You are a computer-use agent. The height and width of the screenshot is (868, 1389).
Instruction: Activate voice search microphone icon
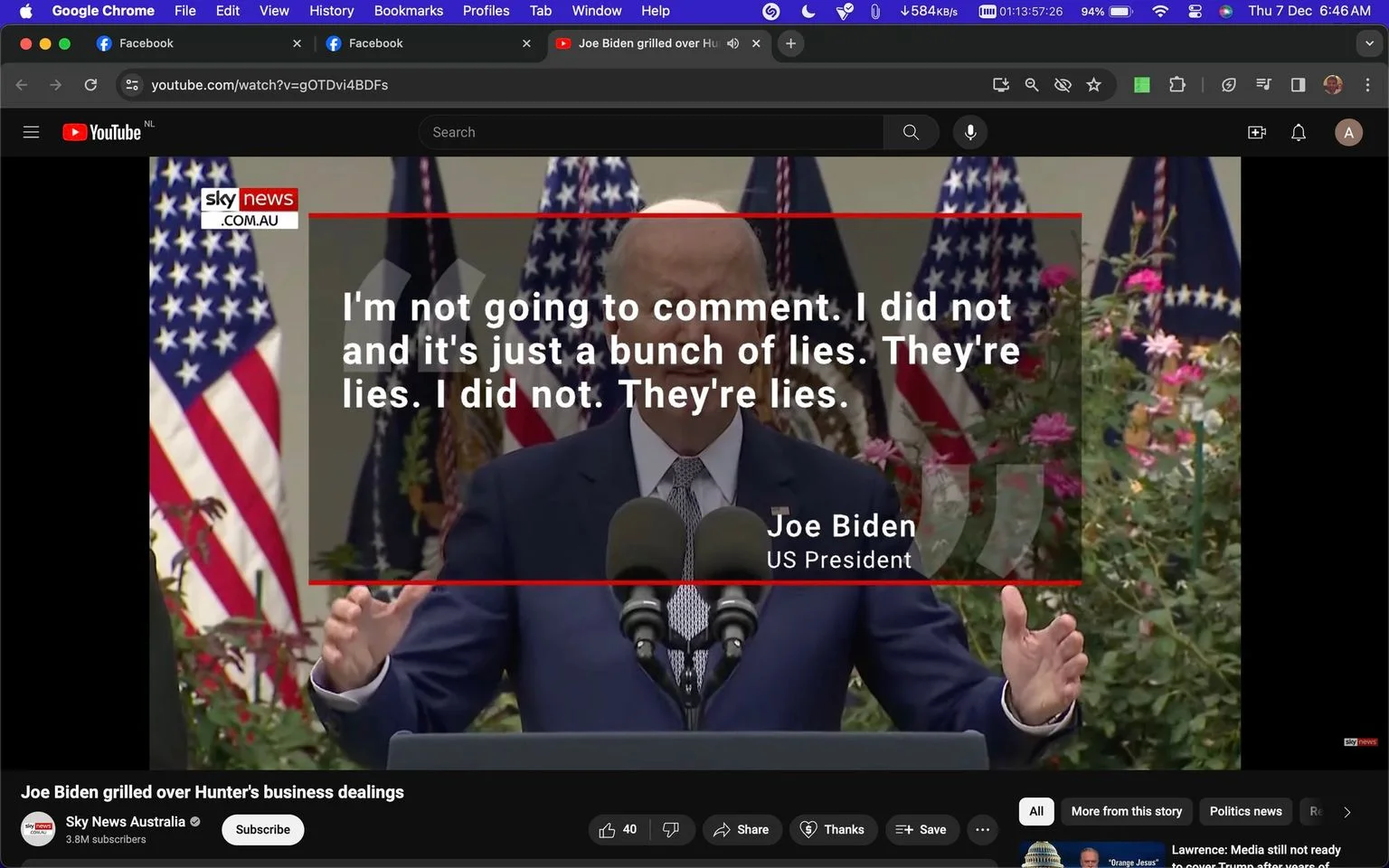(970, 132)
